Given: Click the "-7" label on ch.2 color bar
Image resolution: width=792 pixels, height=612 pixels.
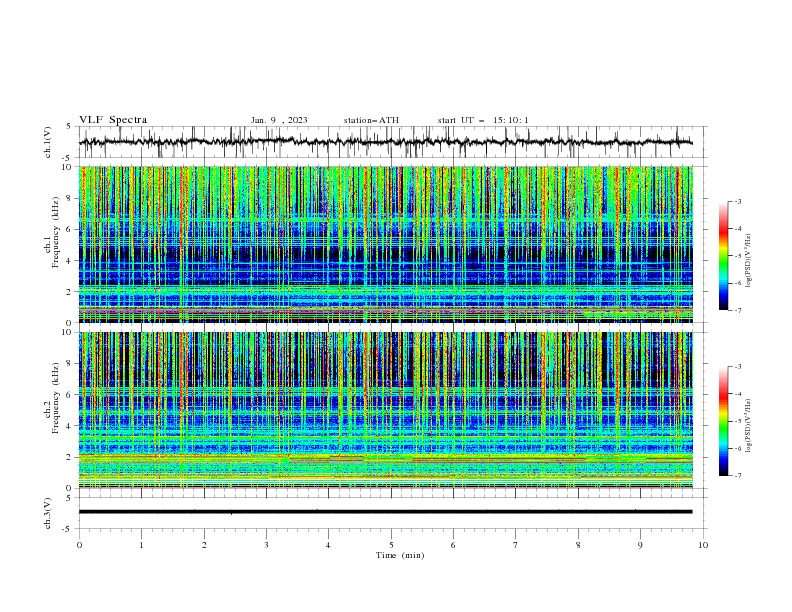Looking at the screenshot, I should coord(738,476).
